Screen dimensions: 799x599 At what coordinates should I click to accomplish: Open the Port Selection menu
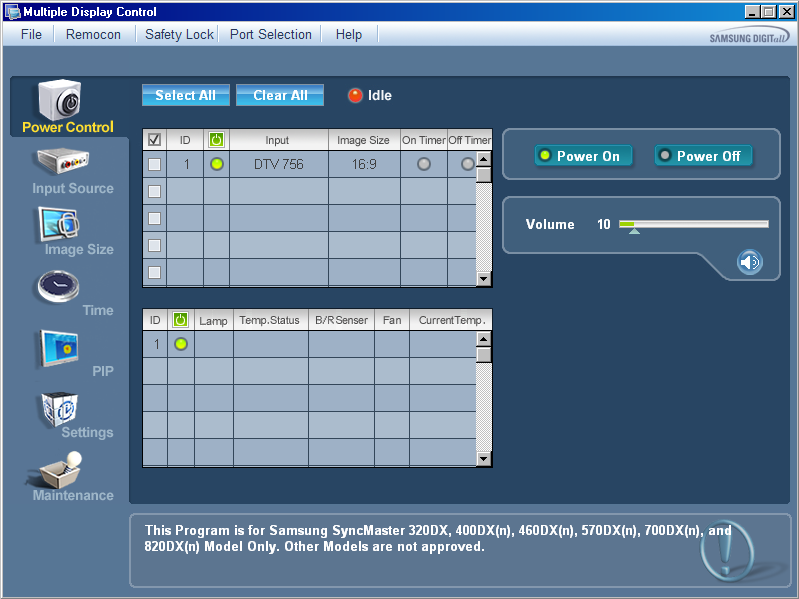pyautogui.click(x=271, y=35)
